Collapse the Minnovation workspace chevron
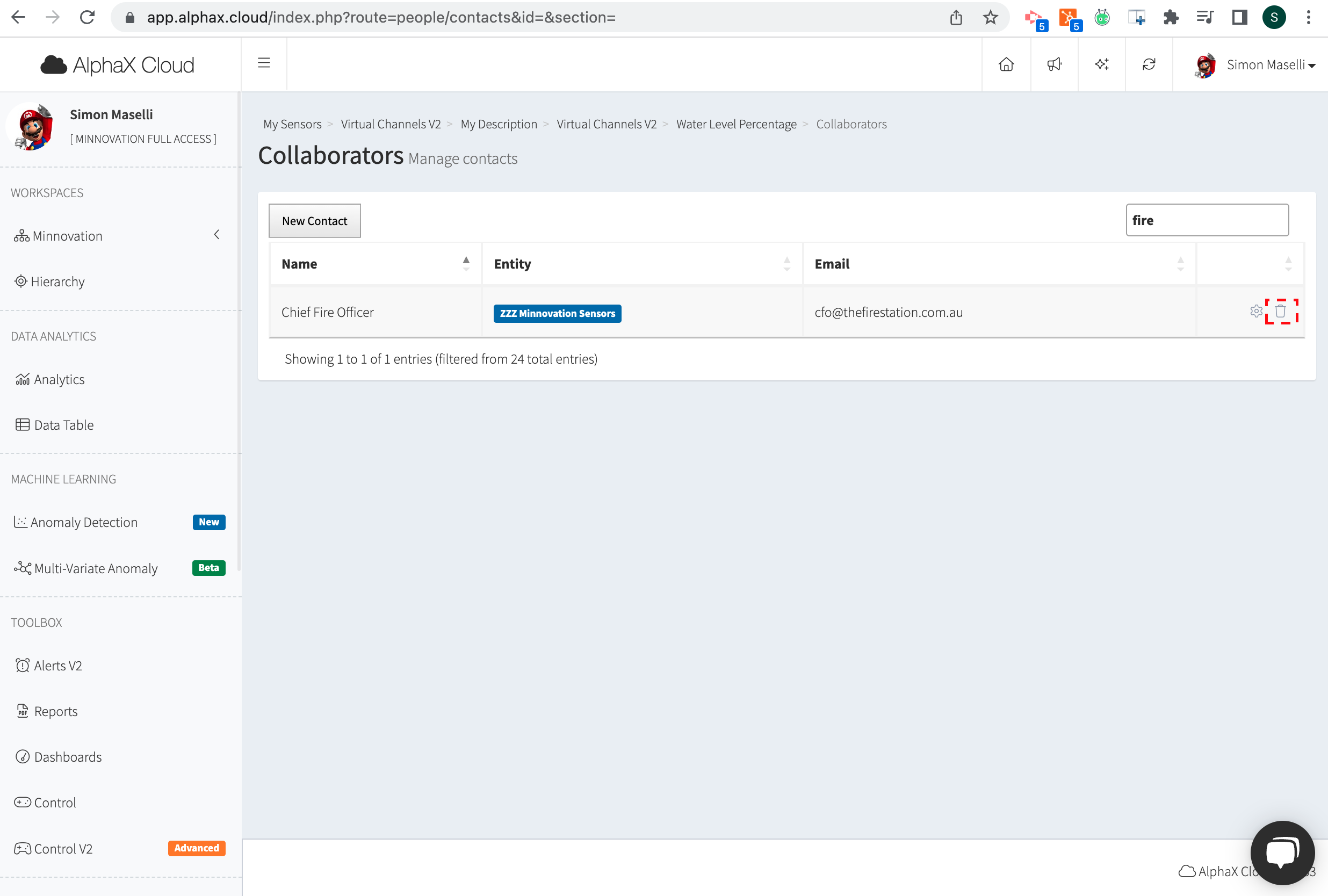Screen dimensions: 1328x896 pos(216,235)
